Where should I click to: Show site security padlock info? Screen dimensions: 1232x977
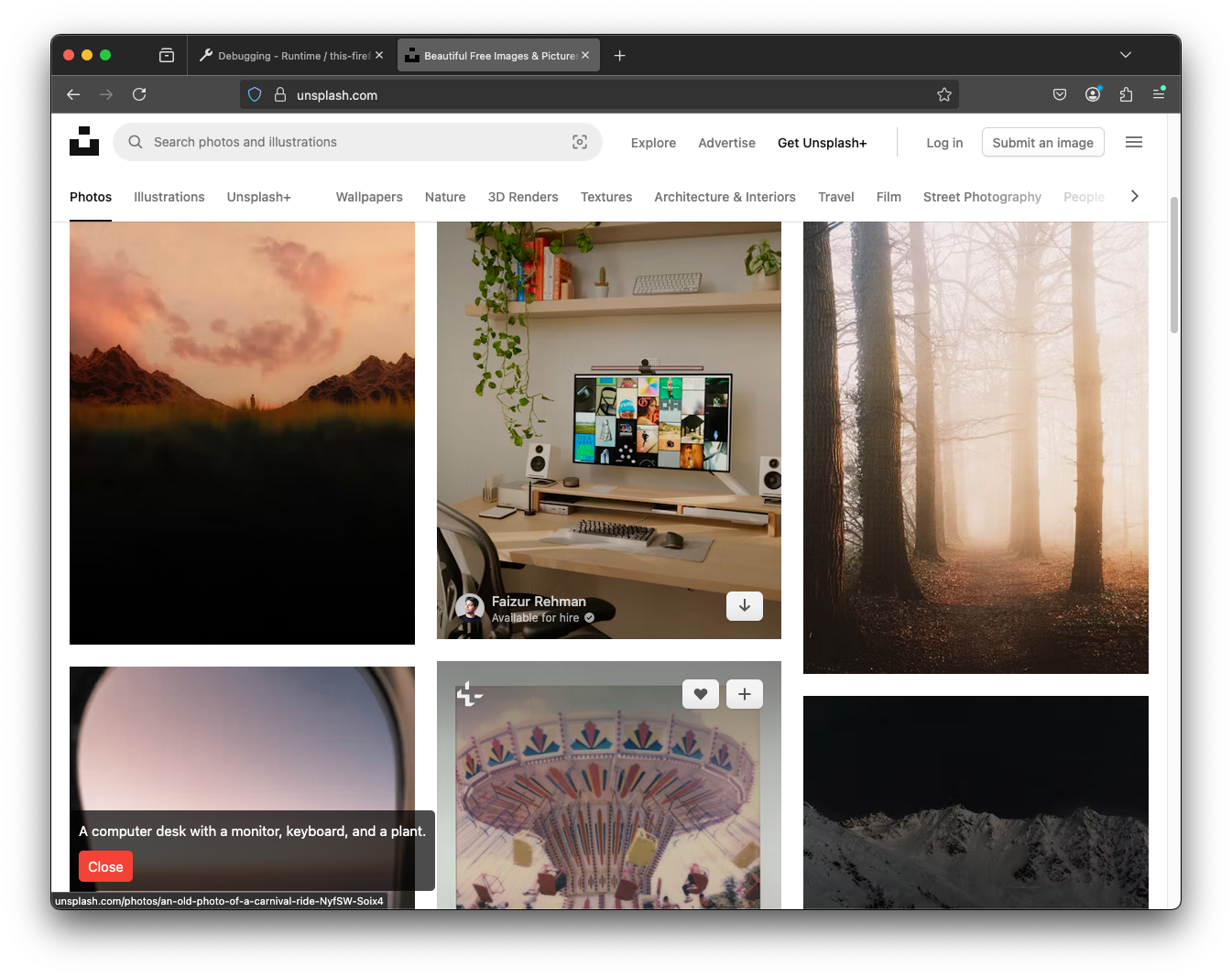pos(280,94)
